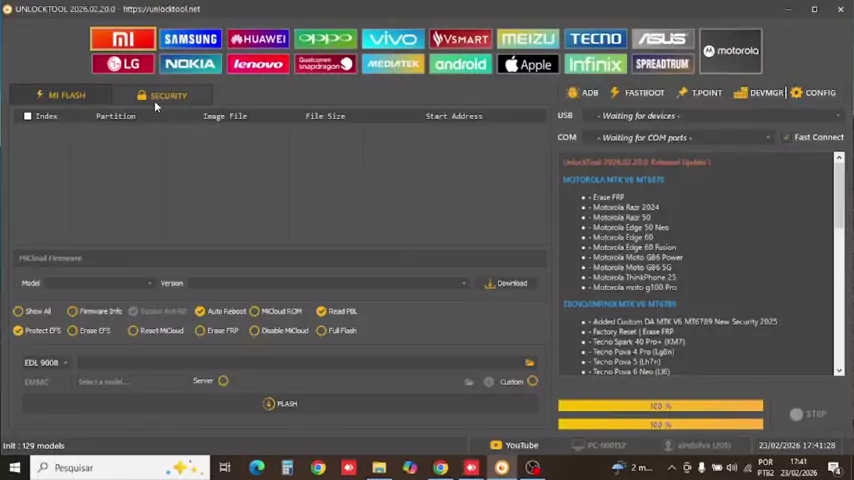Switch to the Security tab
The width and height of the screenshot is (854, 480).
click(x=162, y=95)
